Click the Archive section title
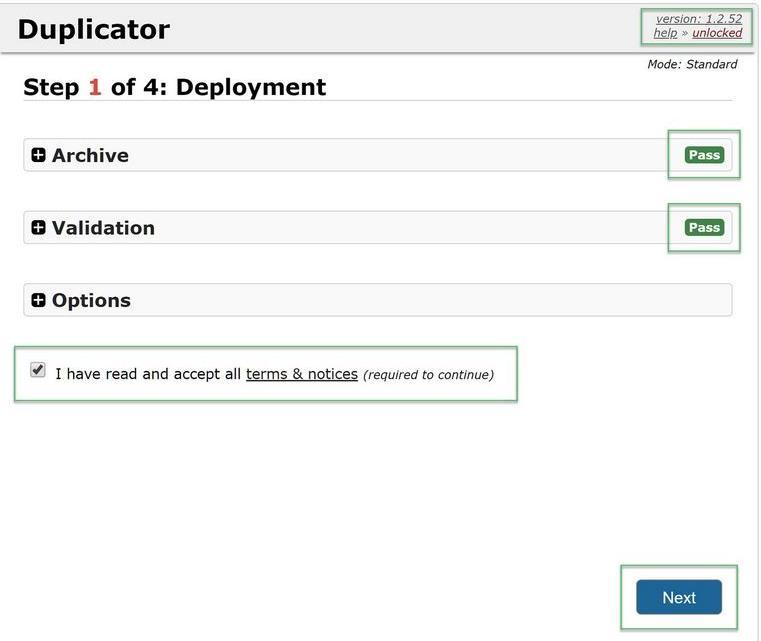 pos(90,155)
